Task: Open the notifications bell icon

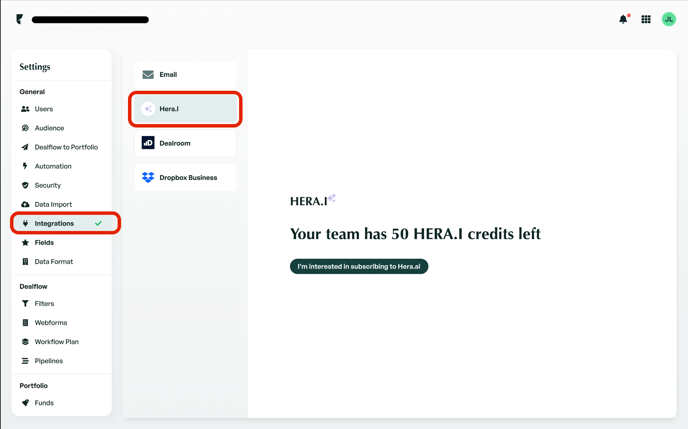Action: point(623,19)
